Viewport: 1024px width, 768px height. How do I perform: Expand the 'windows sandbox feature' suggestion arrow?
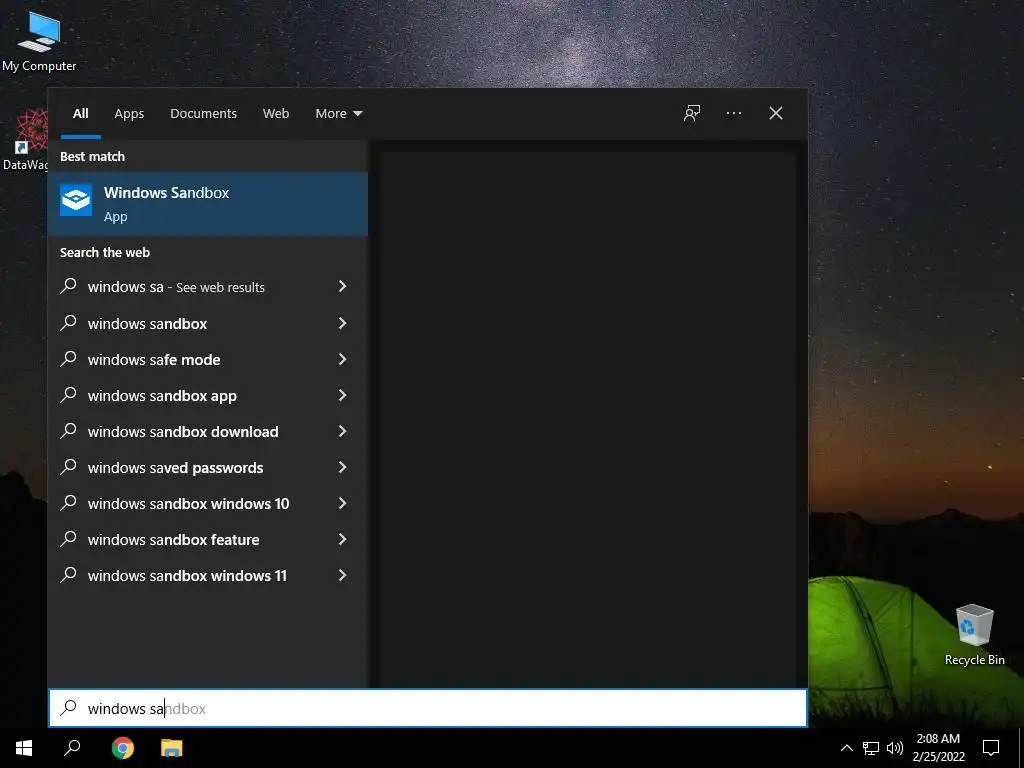click(342, 539)
